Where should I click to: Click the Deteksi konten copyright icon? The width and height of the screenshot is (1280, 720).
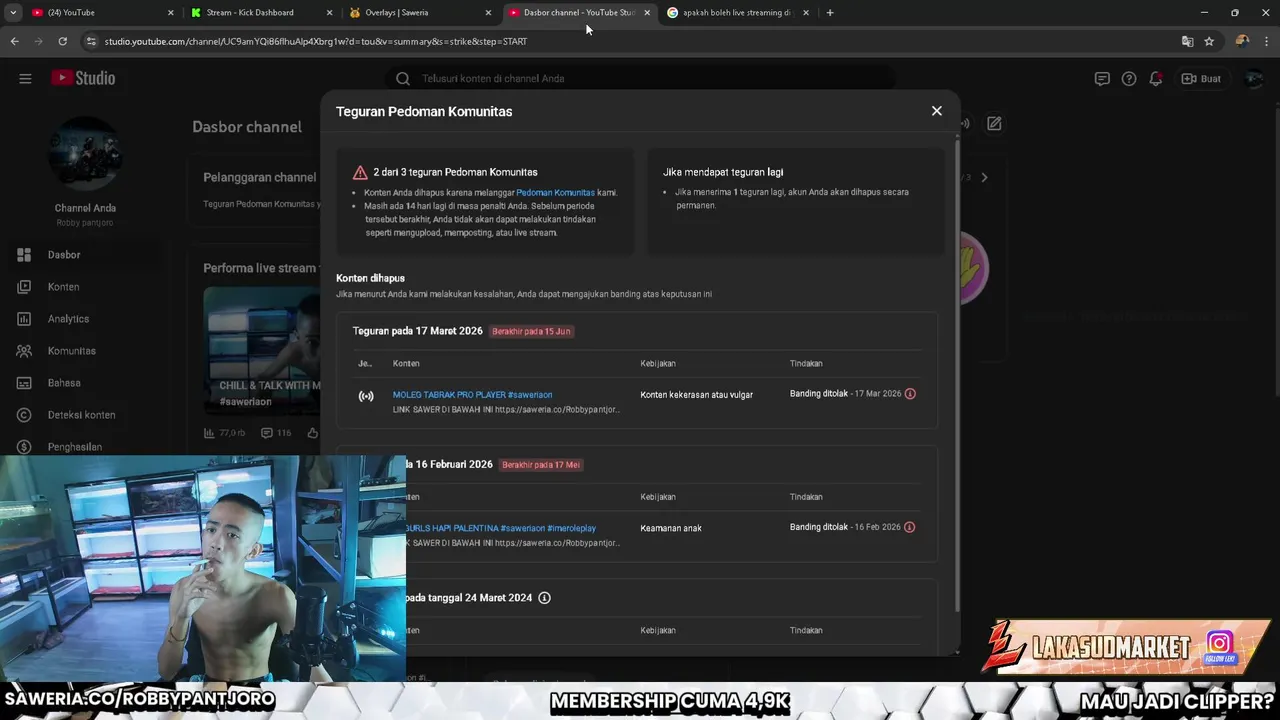tap(25, 415)
